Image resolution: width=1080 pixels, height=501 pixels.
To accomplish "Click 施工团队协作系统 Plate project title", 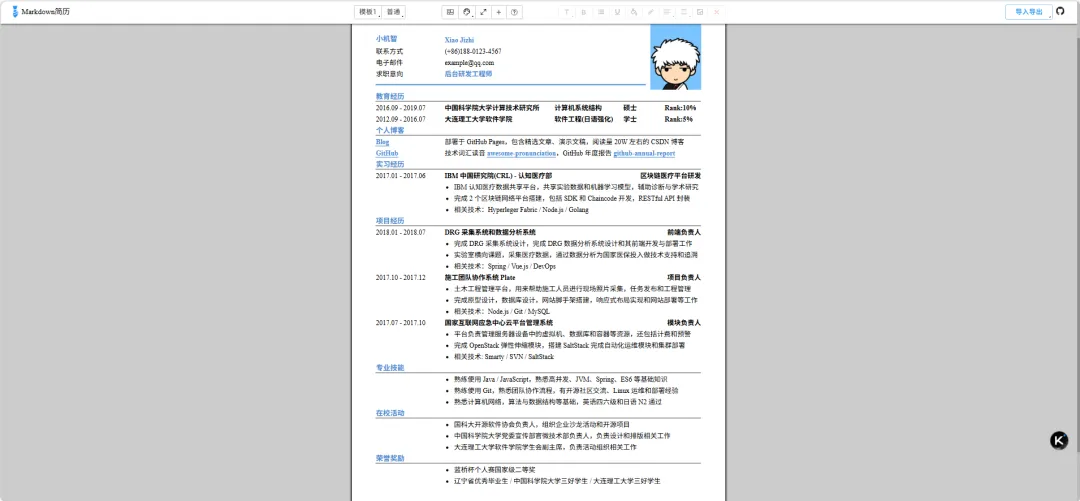I will (x=479, y=277).
